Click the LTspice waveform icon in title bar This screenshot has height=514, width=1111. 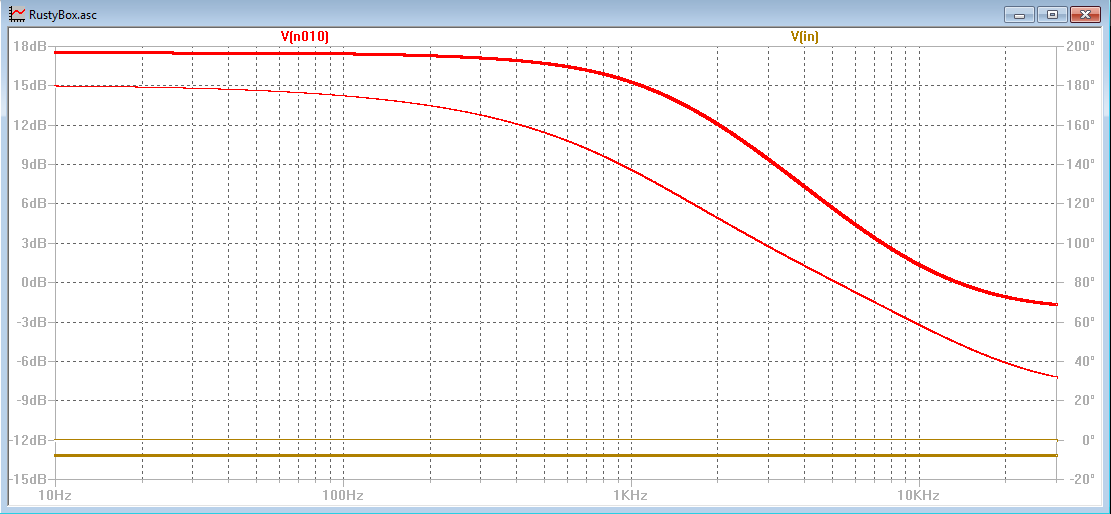[16, 13]
